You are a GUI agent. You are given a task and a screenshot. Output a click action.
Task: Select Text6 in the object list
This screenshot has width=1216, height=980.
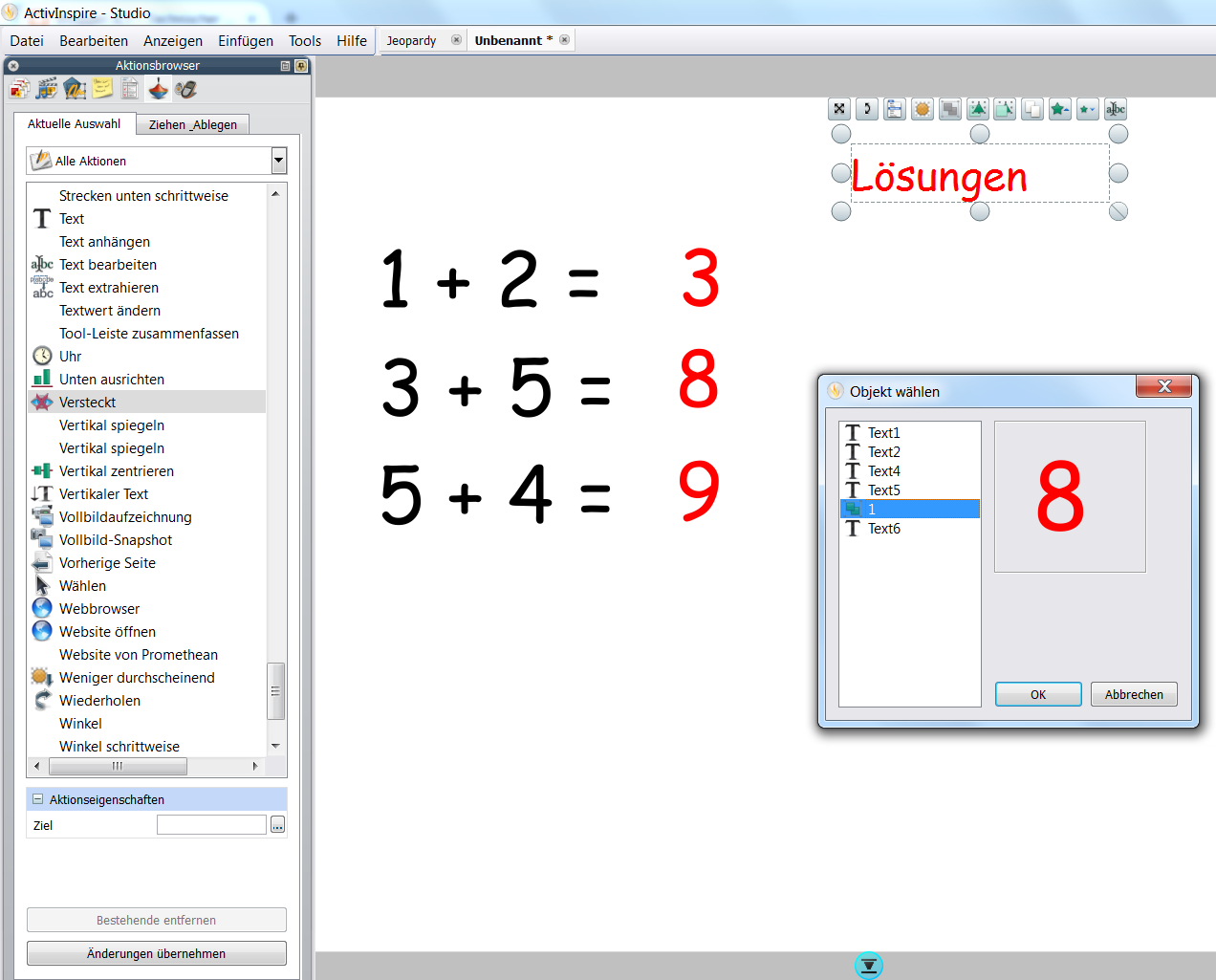click(x=910, y=529)
